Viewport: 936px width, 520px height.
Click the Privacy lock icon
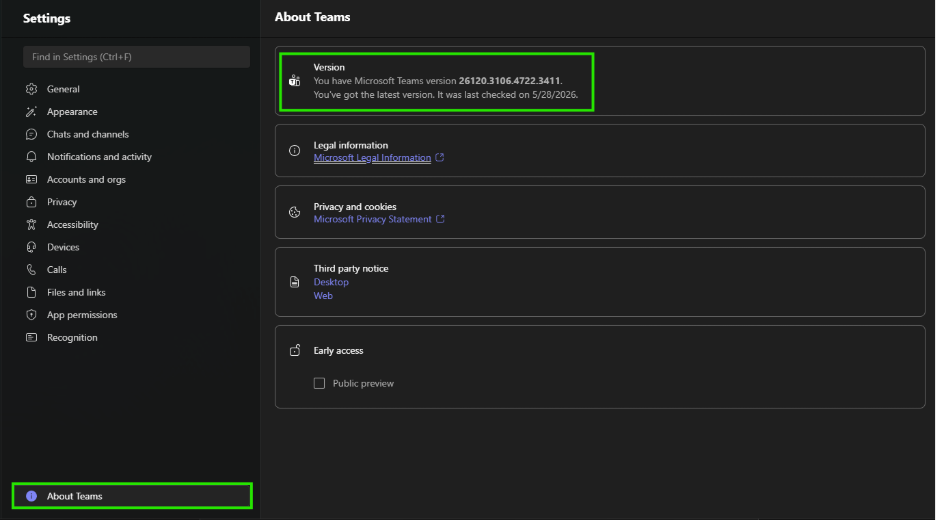tap(32, 202)
